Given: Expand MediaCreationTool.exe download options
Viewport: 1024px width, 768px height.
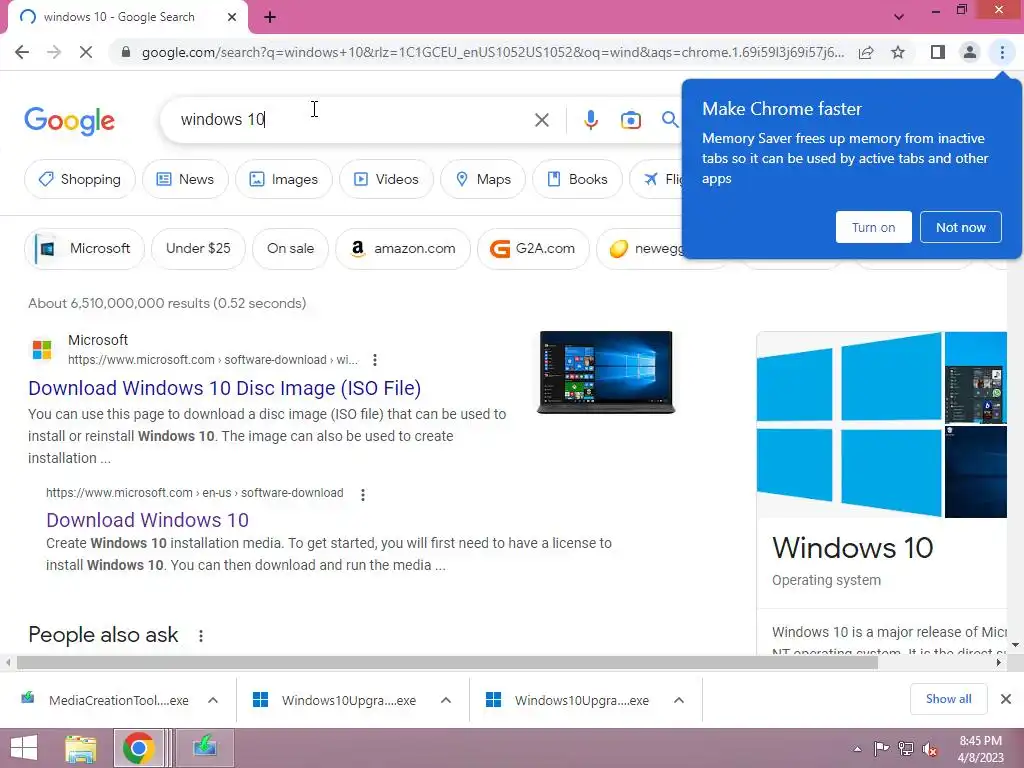Looking at the screenshot, I should (213, 700).
